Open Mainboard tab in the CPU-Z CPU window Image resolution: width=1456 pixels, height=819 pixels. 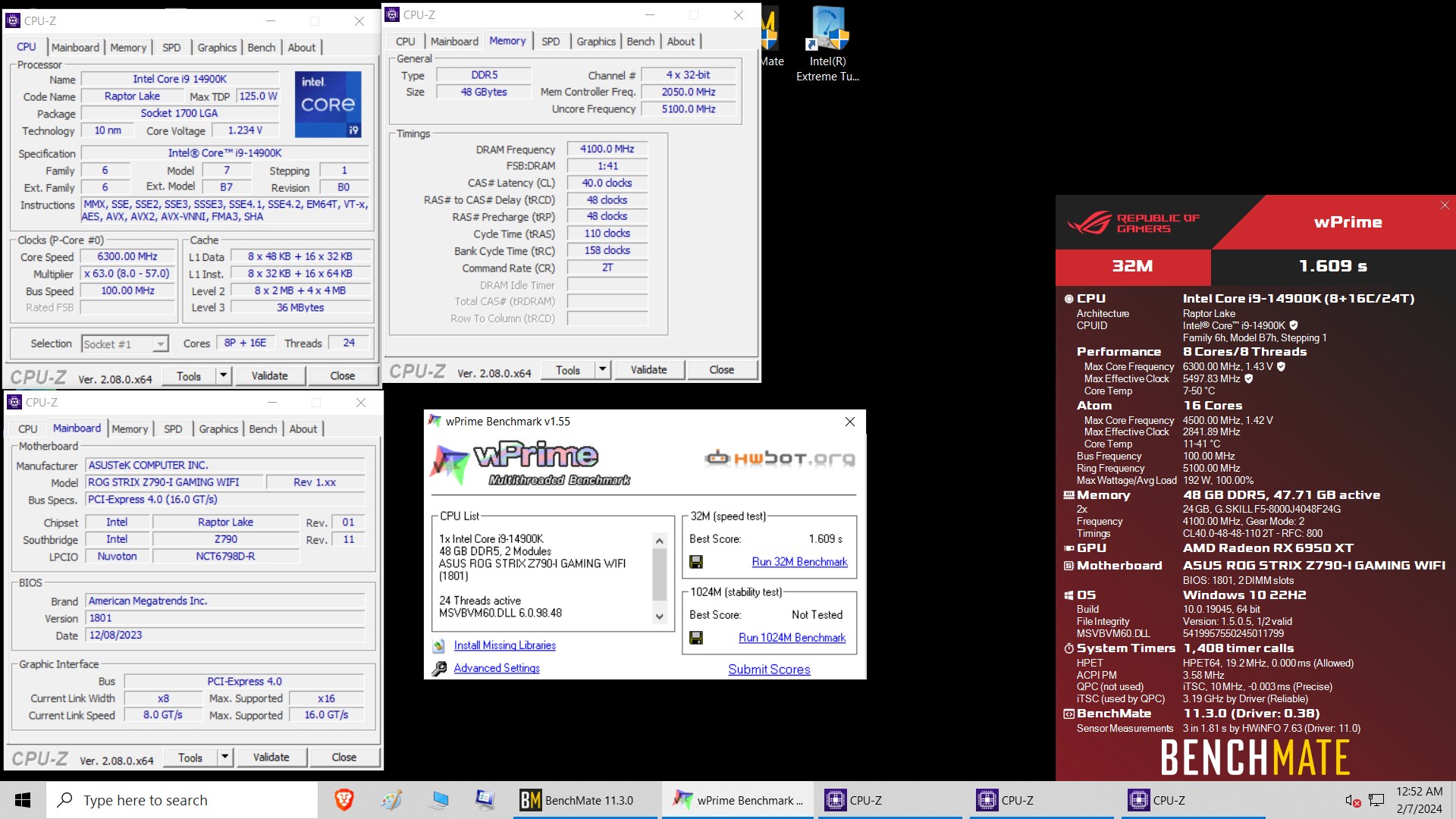tap(75, 47)
